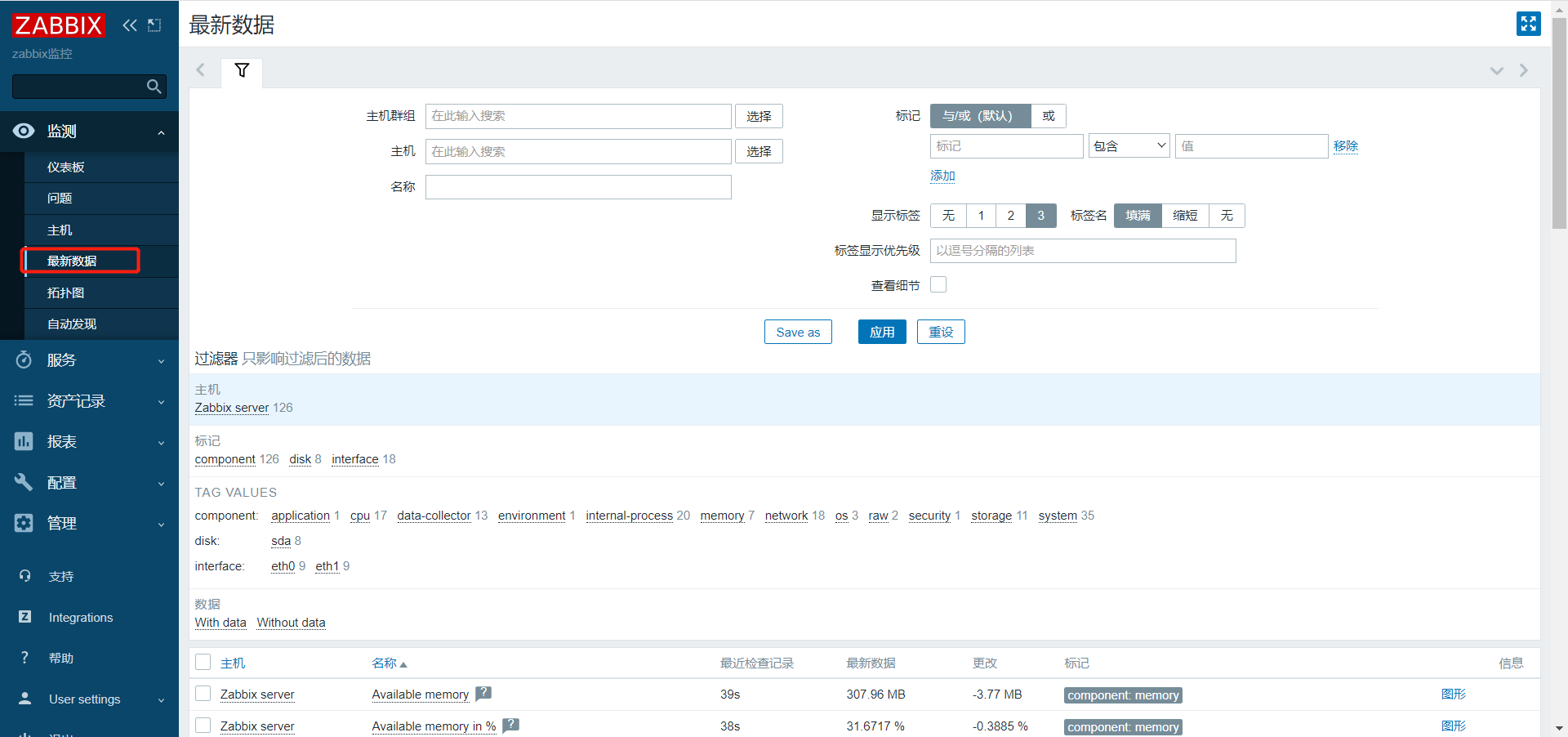Image resolution: width=1568 pixels, height=737 pixels.
Task: Show help for Available memory item
Action: point(483,693)
